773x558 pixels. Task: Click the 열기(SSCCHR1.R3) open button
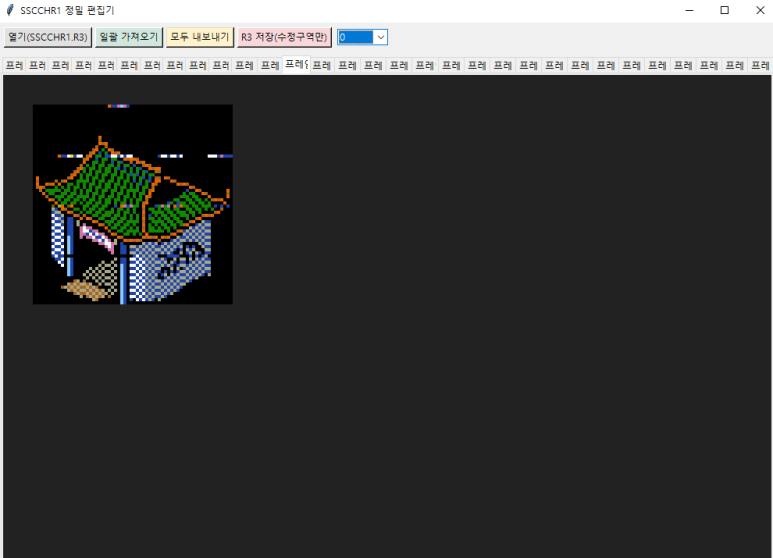(x=48, y=37)
